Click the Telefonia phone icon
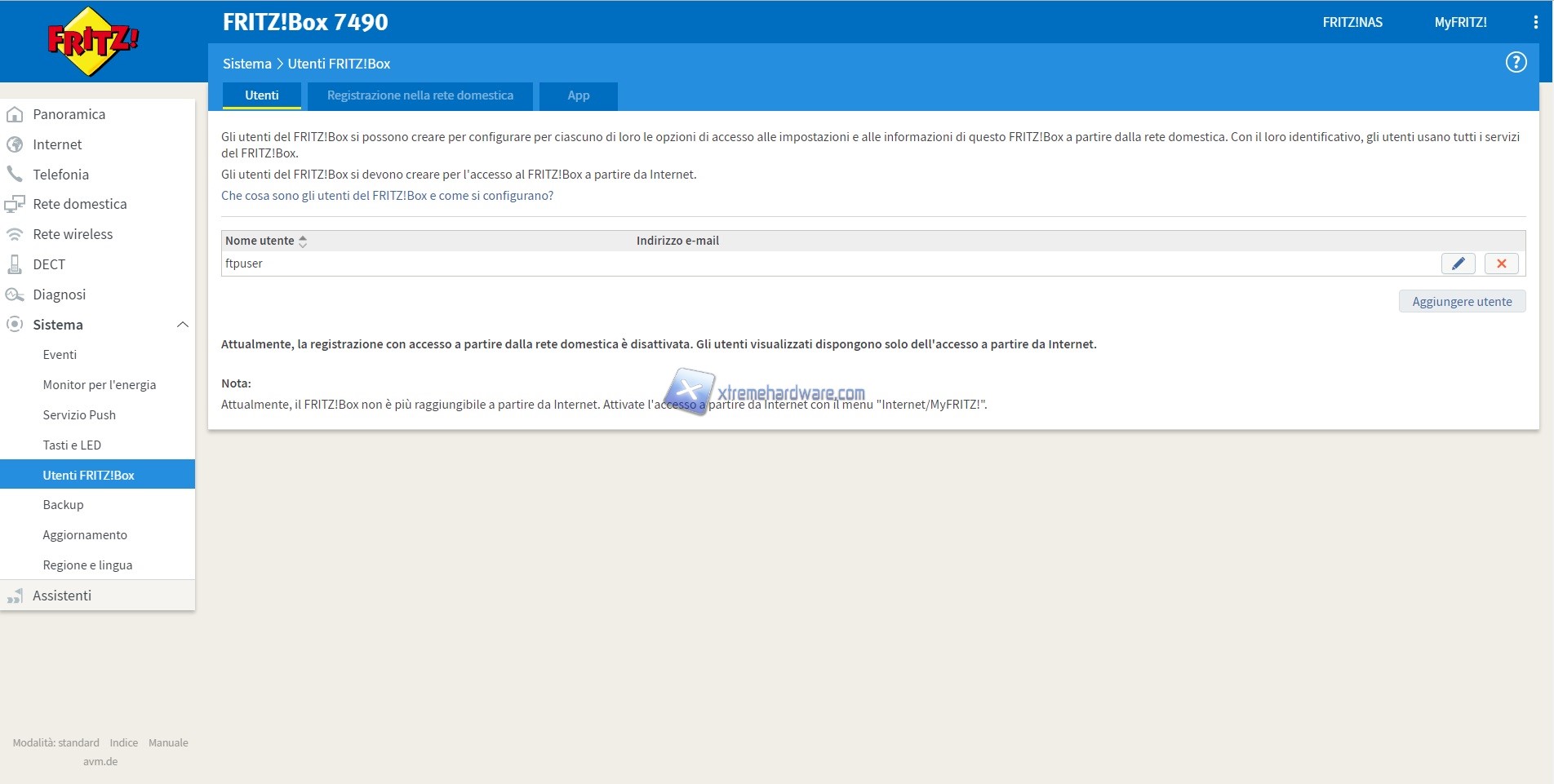Viewport: 1554px width, 784px height. coord(15,175)
